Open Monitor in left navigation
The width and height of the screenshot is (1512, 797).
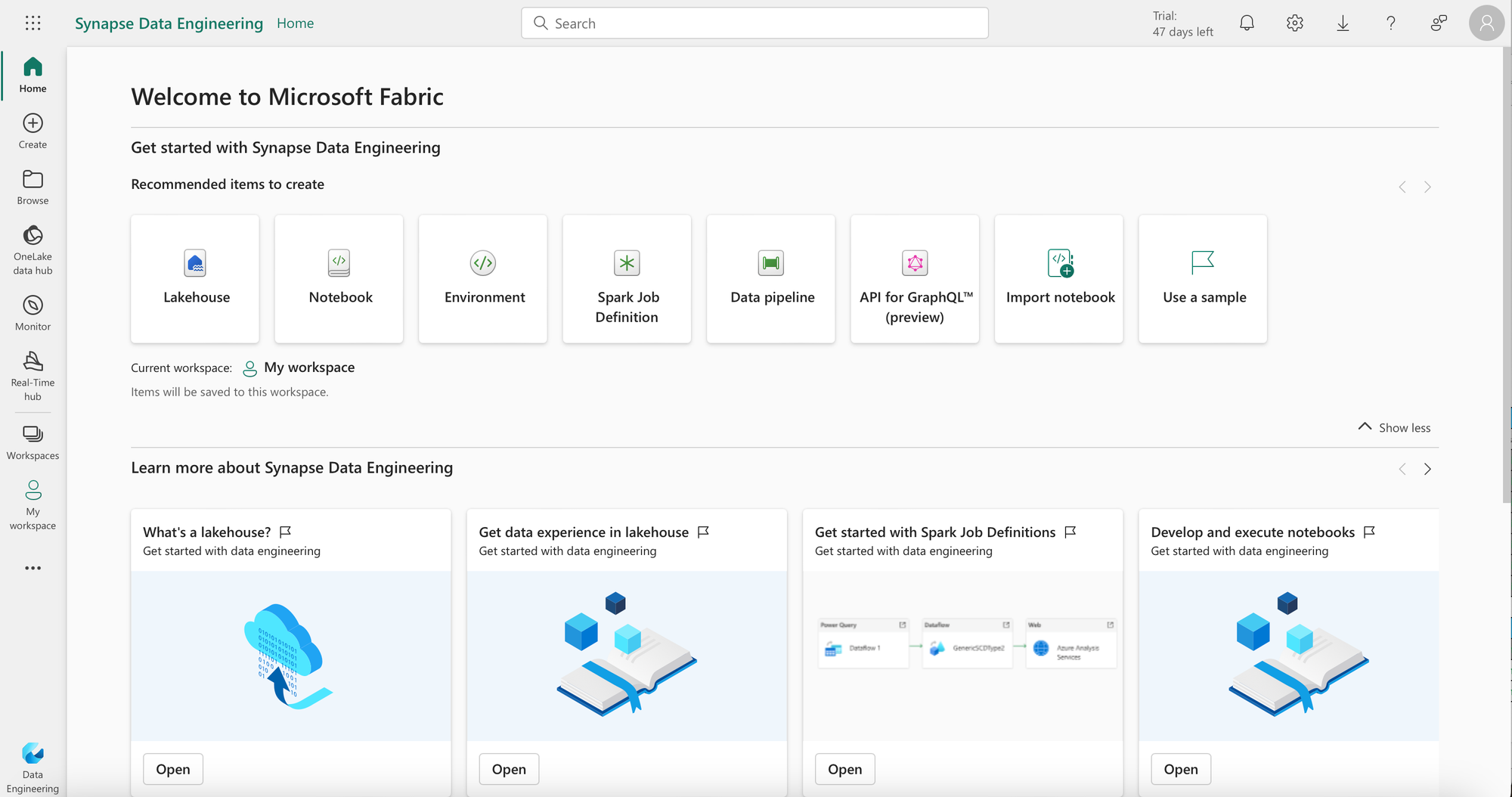(33, 313)
